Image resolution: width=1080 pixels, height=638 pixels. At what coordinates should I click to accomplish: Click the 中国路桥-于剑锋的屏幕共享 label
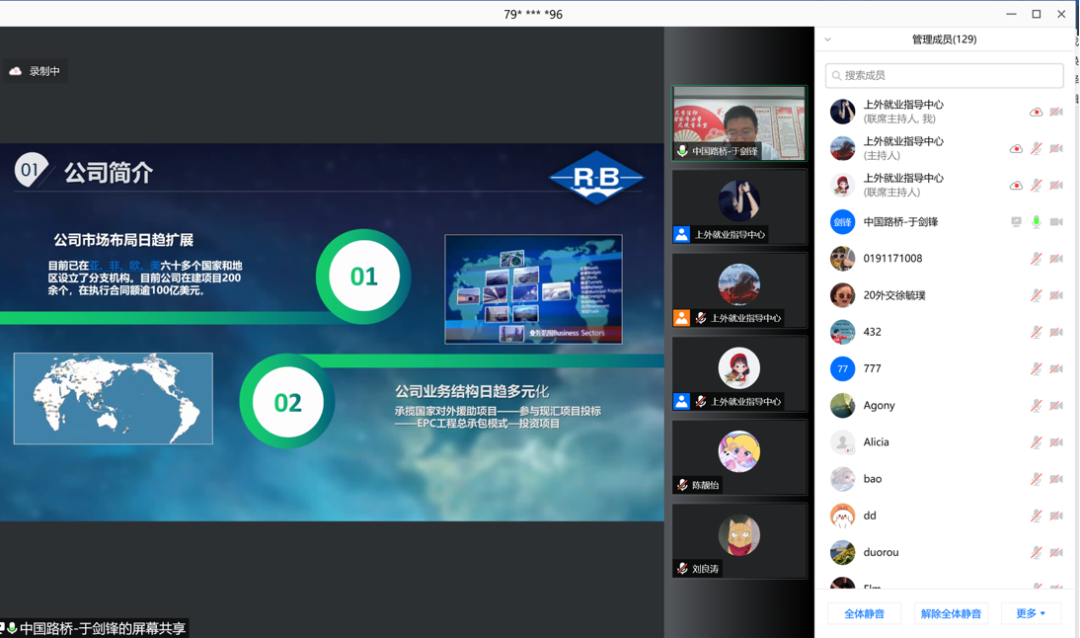pos(103,628)
